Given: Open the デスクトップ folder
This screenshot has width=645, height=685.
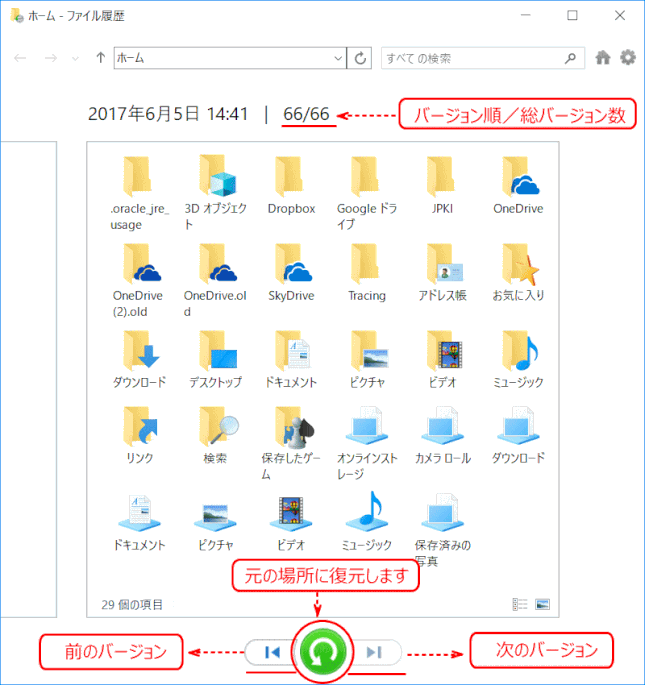Looking at the screenshot, I should point(215,359).
